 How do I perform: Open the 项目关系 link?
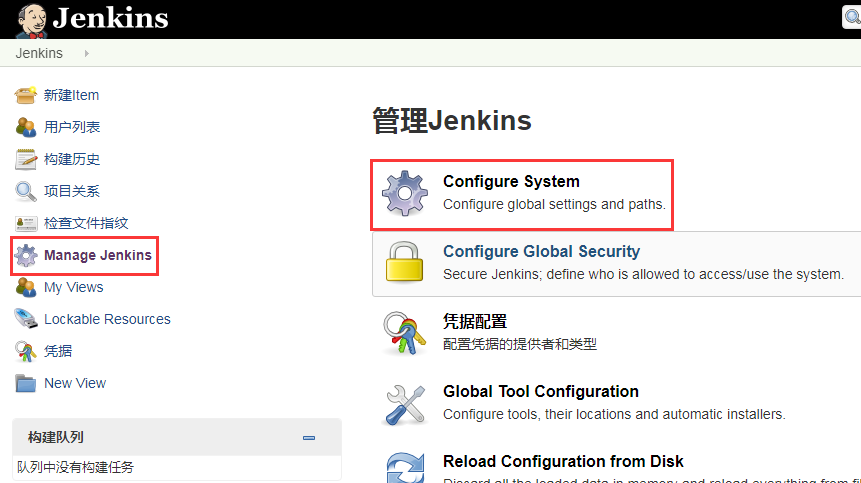(x=72, y=191)
